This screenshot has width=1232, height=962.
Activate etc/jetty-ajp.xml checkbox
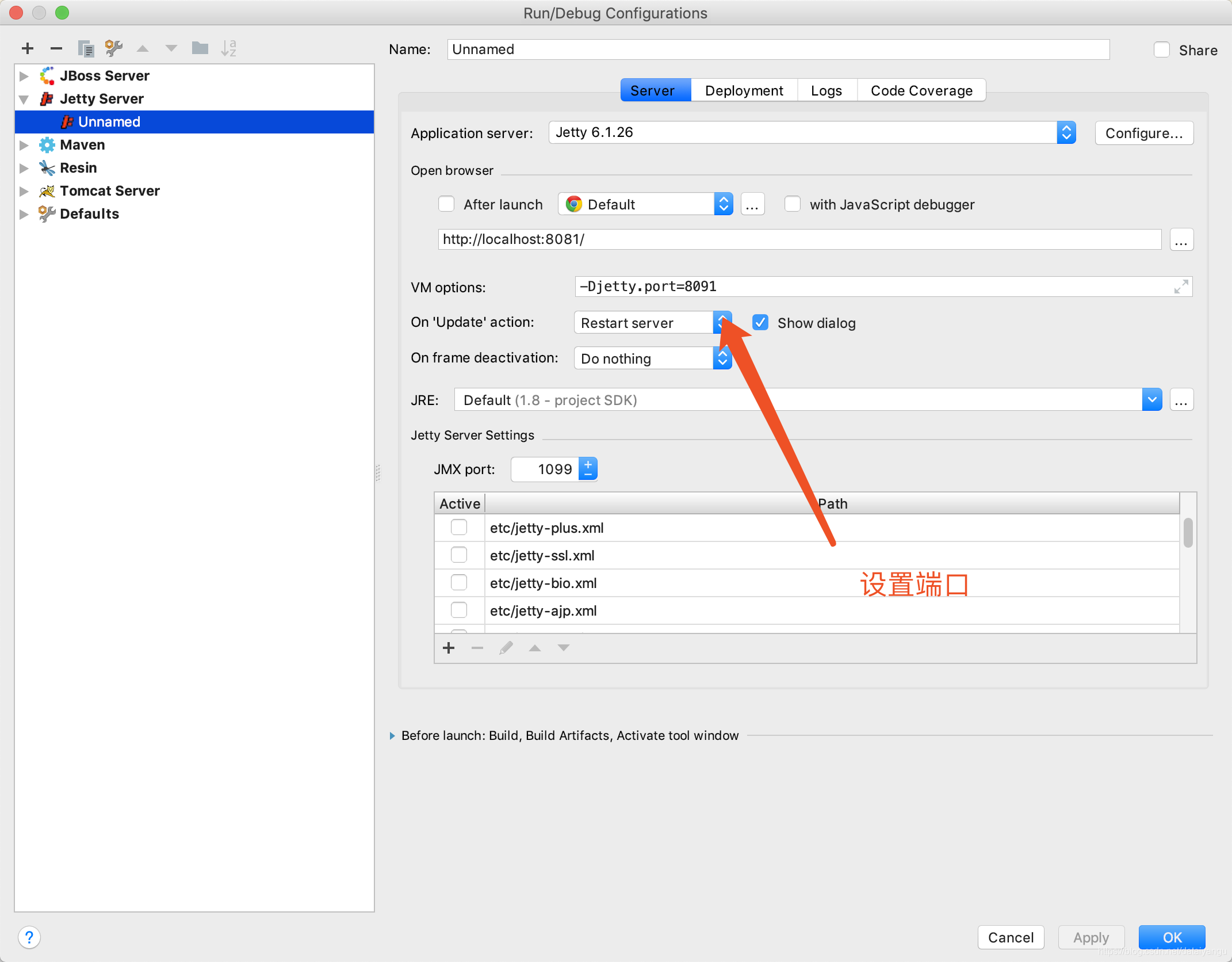pyautogui.click(x=459, y=610)
